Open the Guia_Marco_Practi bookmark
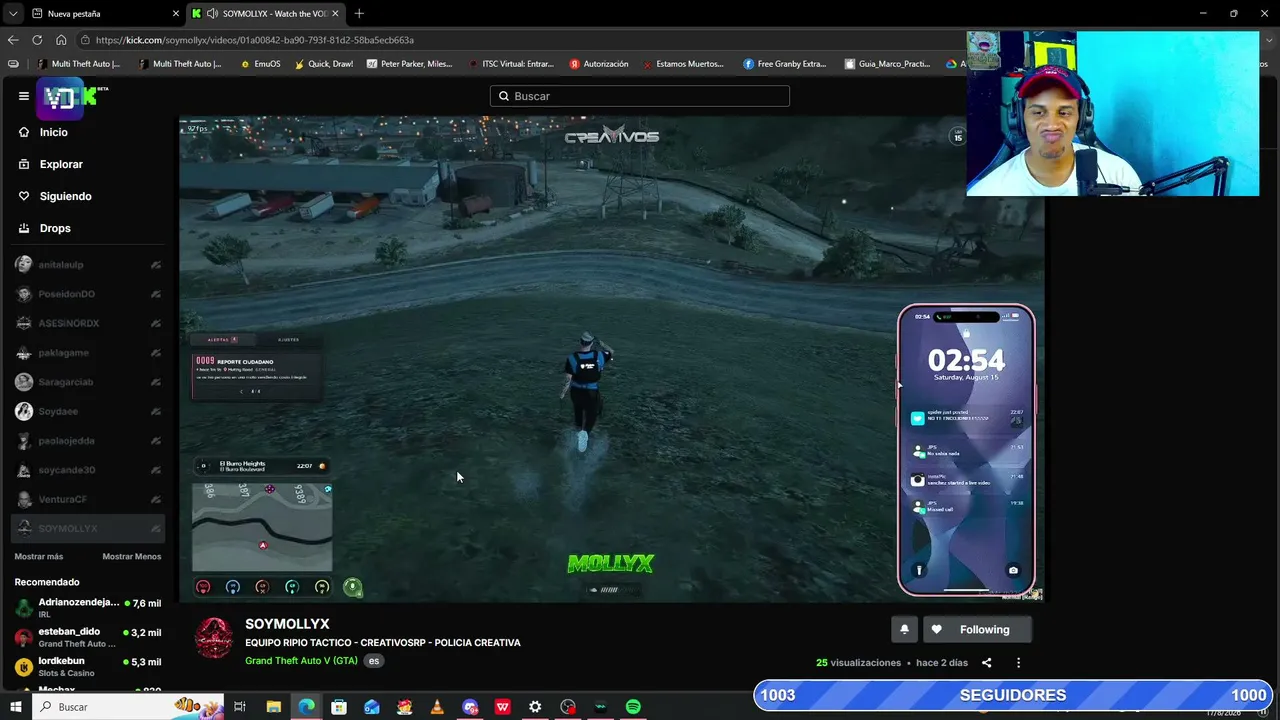 (887, 64)
